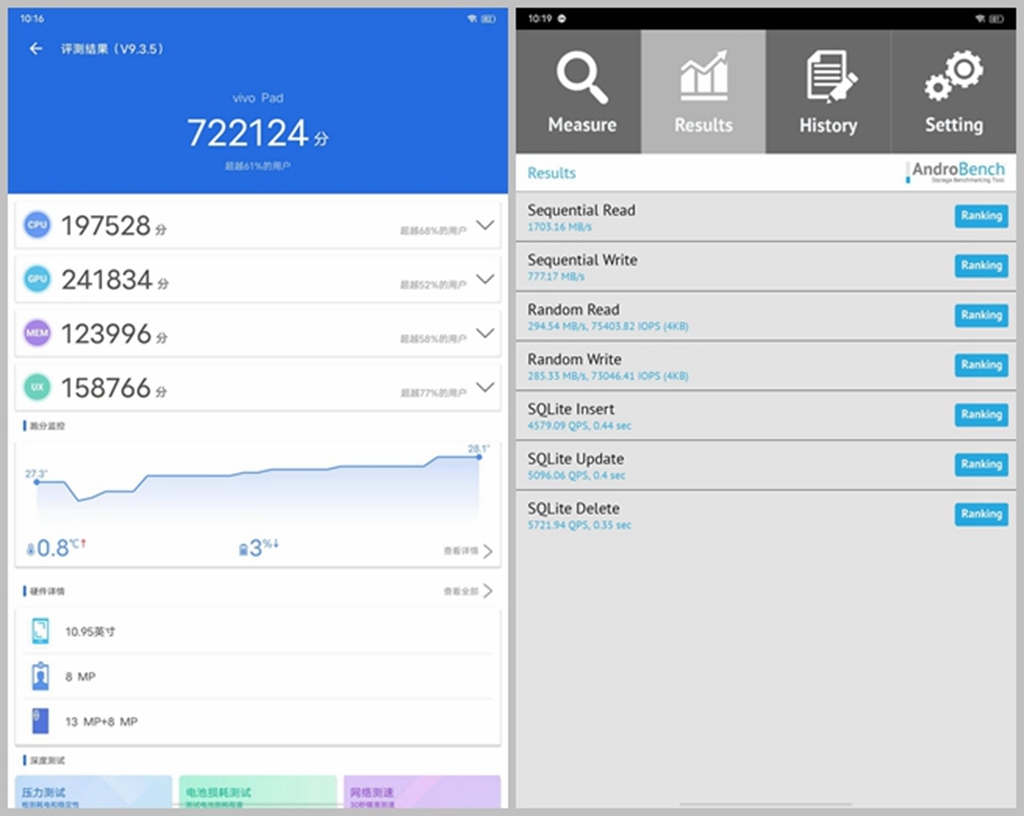Tap the thermometer icon next to 0.8°C
Screen dimensions: 1024x816
pos(30,550)
